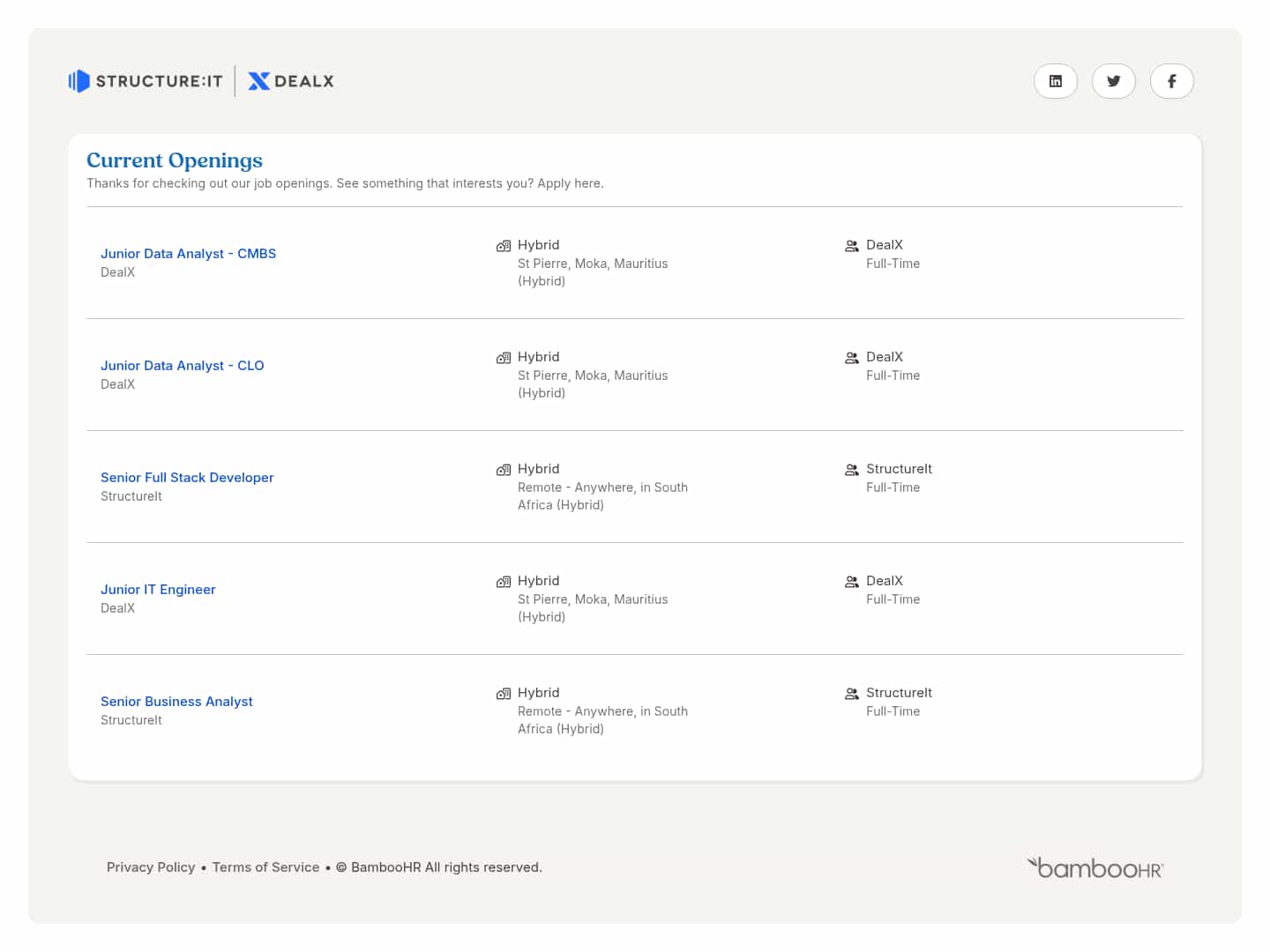
Task: Click location icon for Junior Data Analyst - CMBS
Action: (504, 246)
